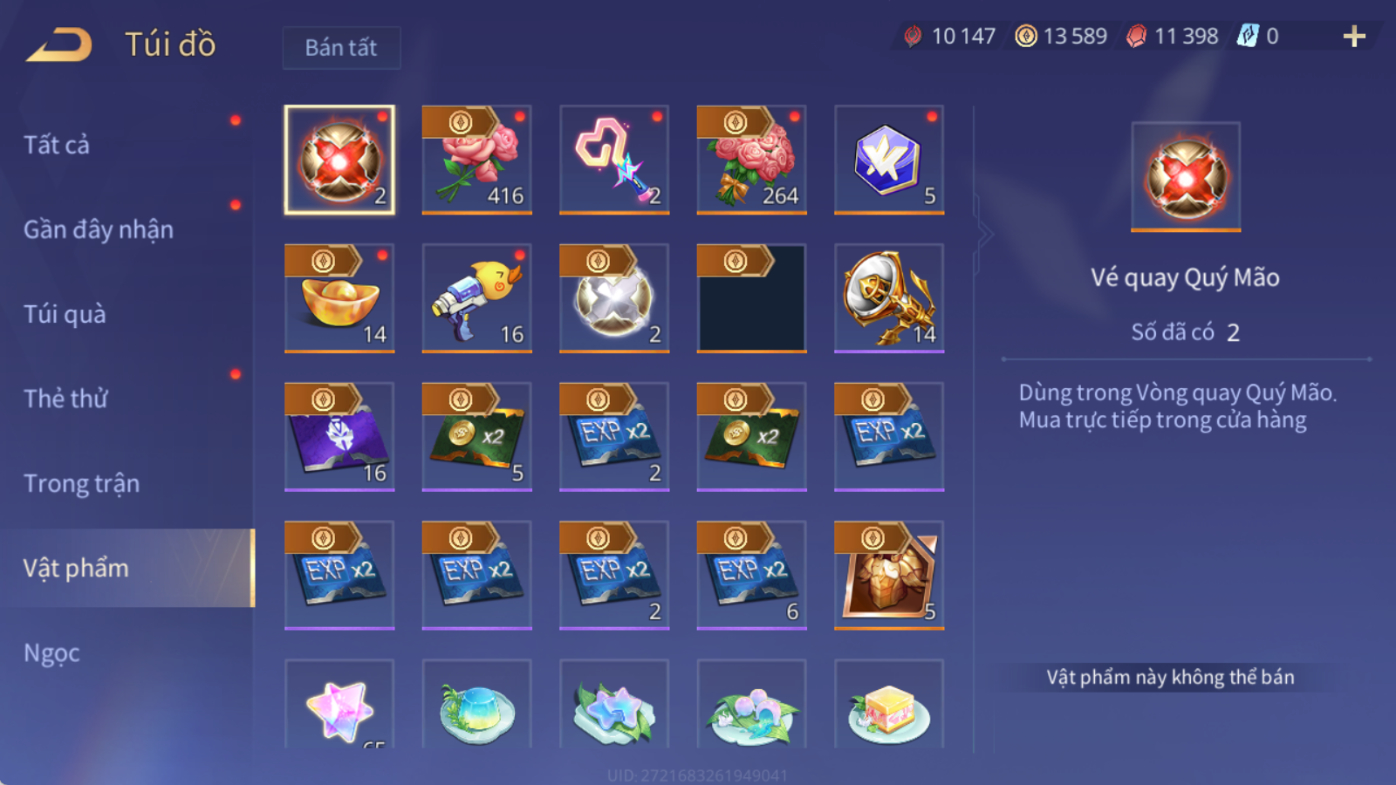Click the Bán tất button

point(341,48)
